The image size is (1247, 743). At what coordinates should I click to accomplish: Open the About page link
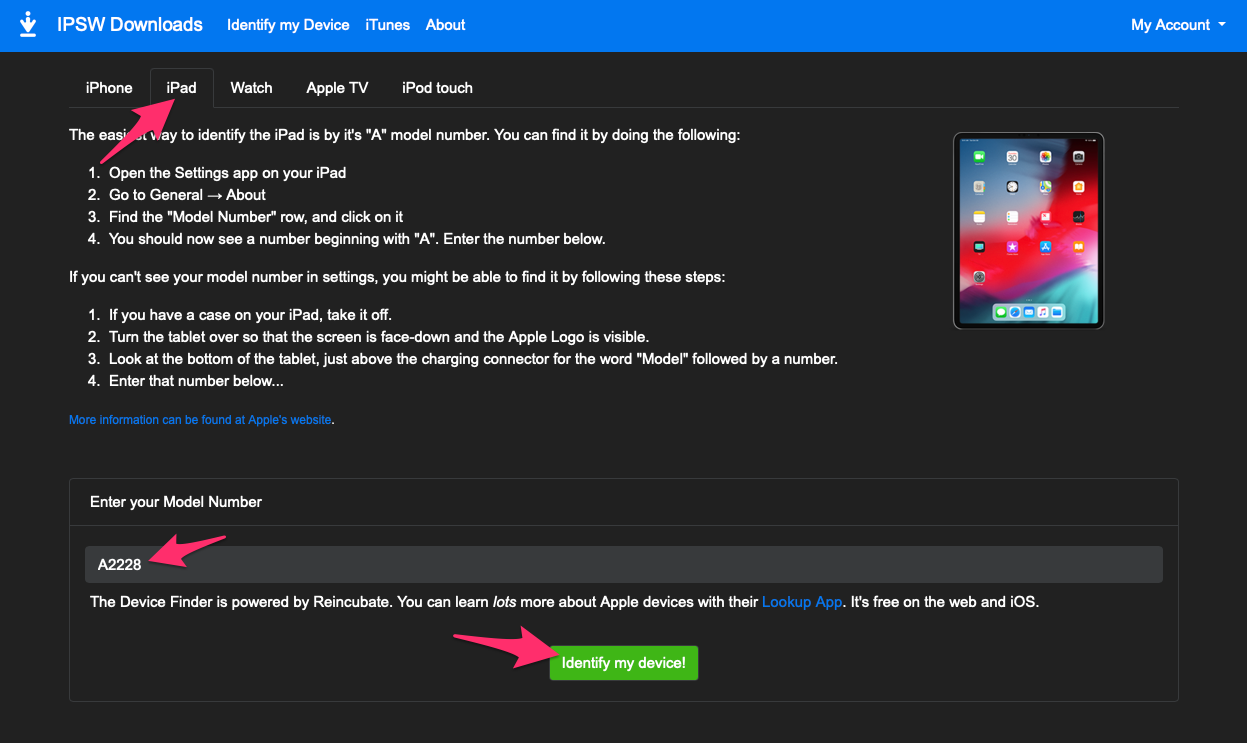coord(446,25)
